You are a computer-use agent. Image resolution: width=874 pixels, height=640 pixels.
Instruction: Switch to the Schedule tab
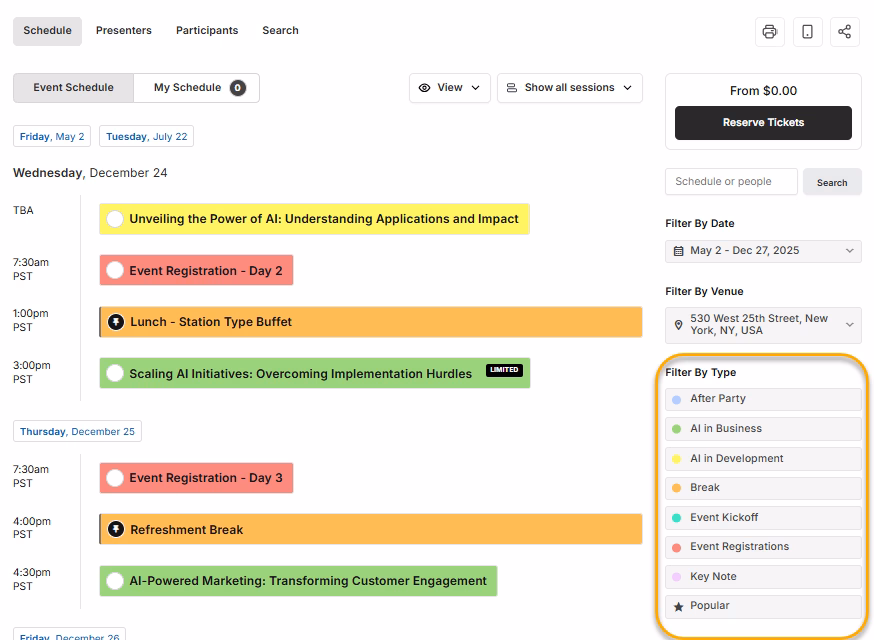(47, 31)
